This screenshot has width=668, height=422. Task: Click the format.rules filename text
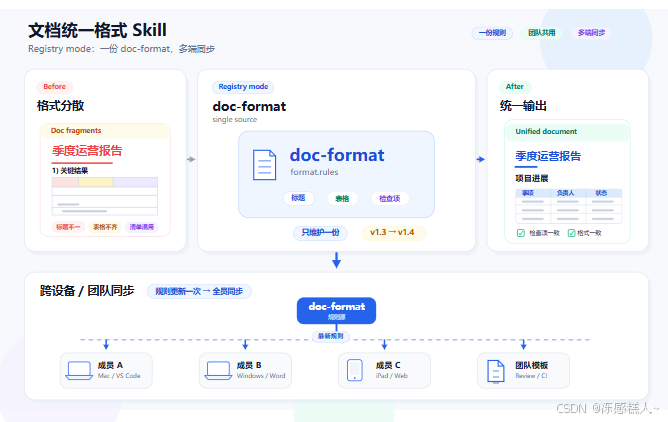[x=314, y=172]
